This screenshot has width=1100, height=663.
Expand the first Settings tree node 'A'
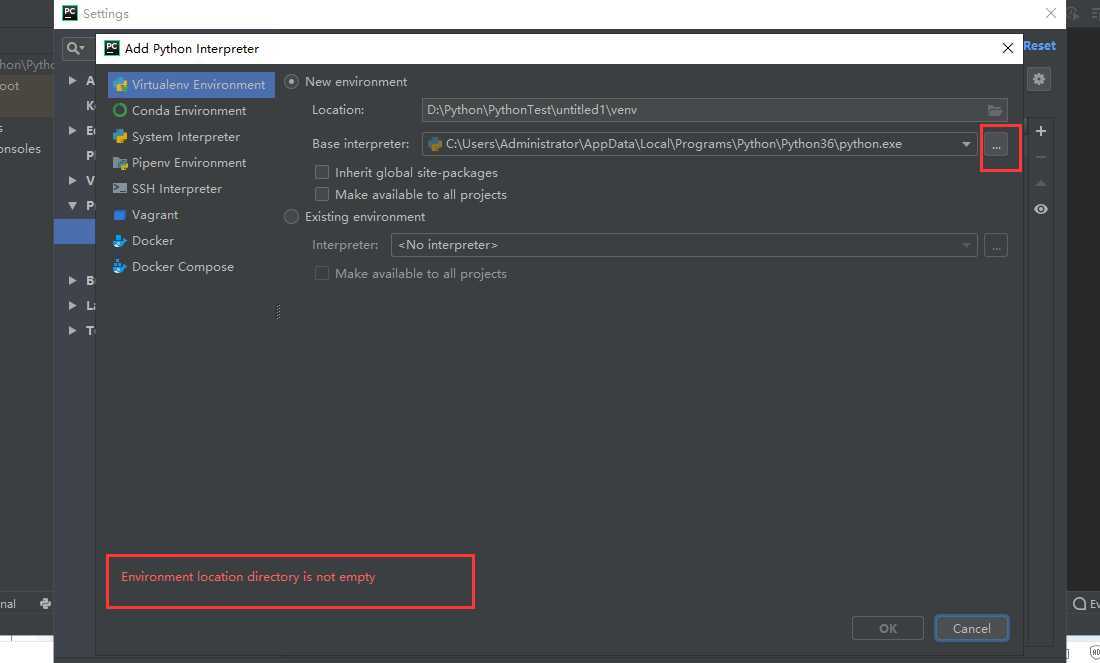(x=72, y=81)
